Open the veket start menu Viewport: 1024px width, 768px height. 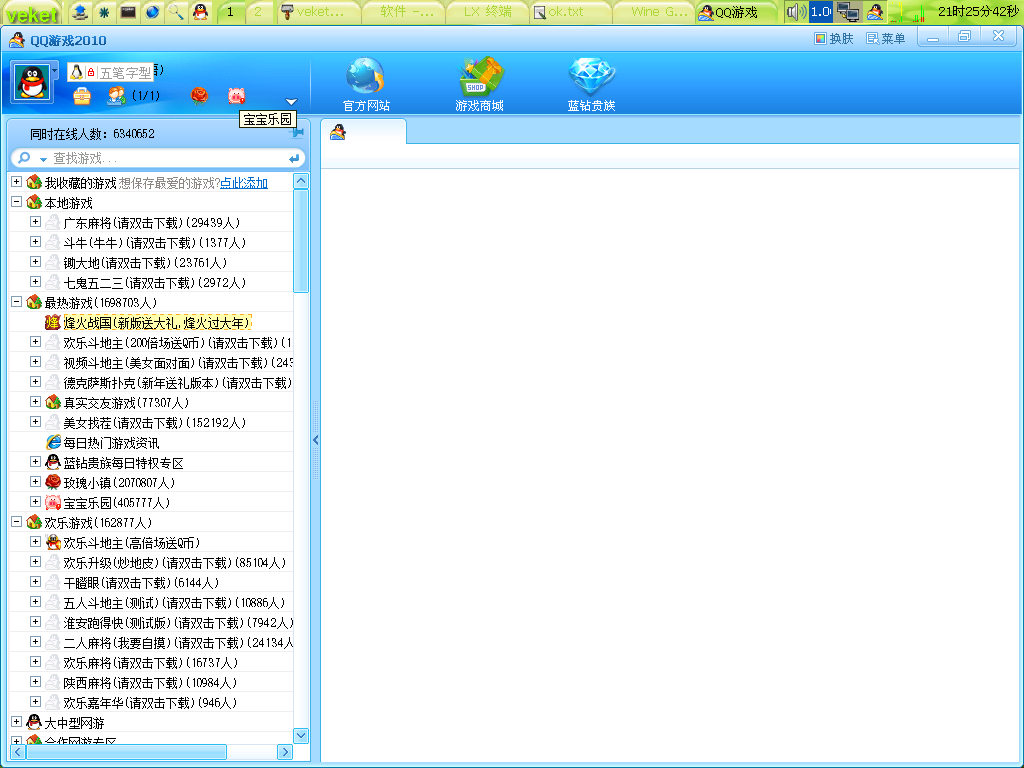coord(31,12)
